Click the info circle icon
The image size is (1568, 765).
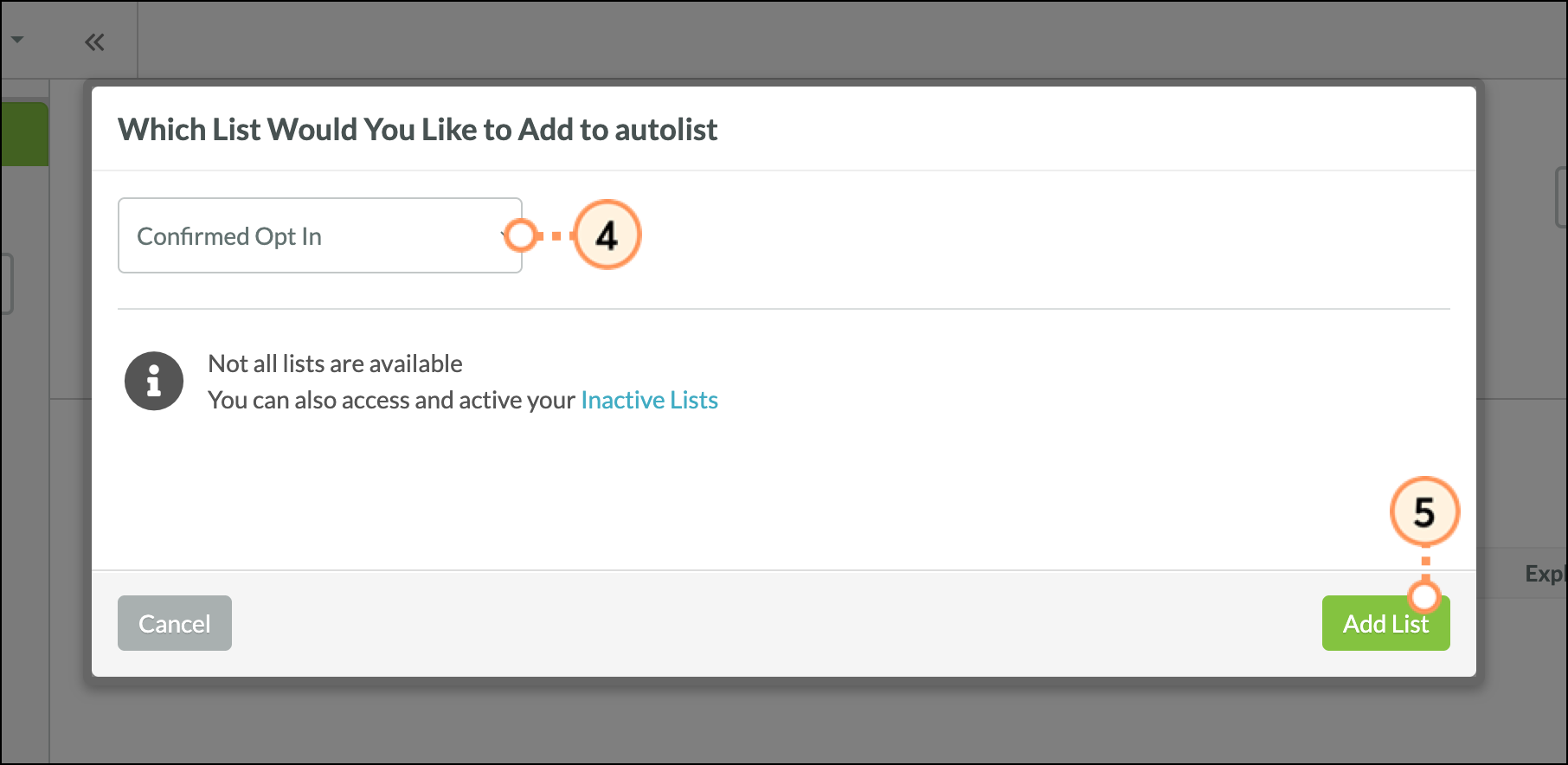(154, 381)
